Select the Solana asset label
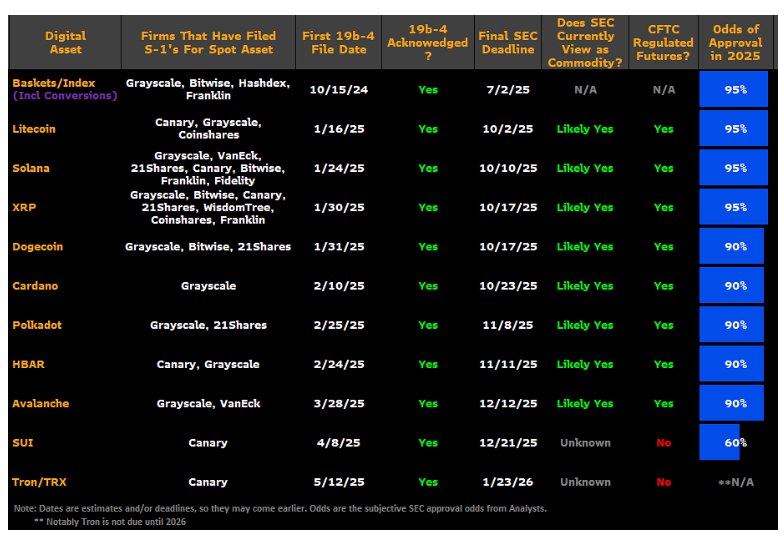This screenshot has width=784, height=536. (x=31, y=168)
